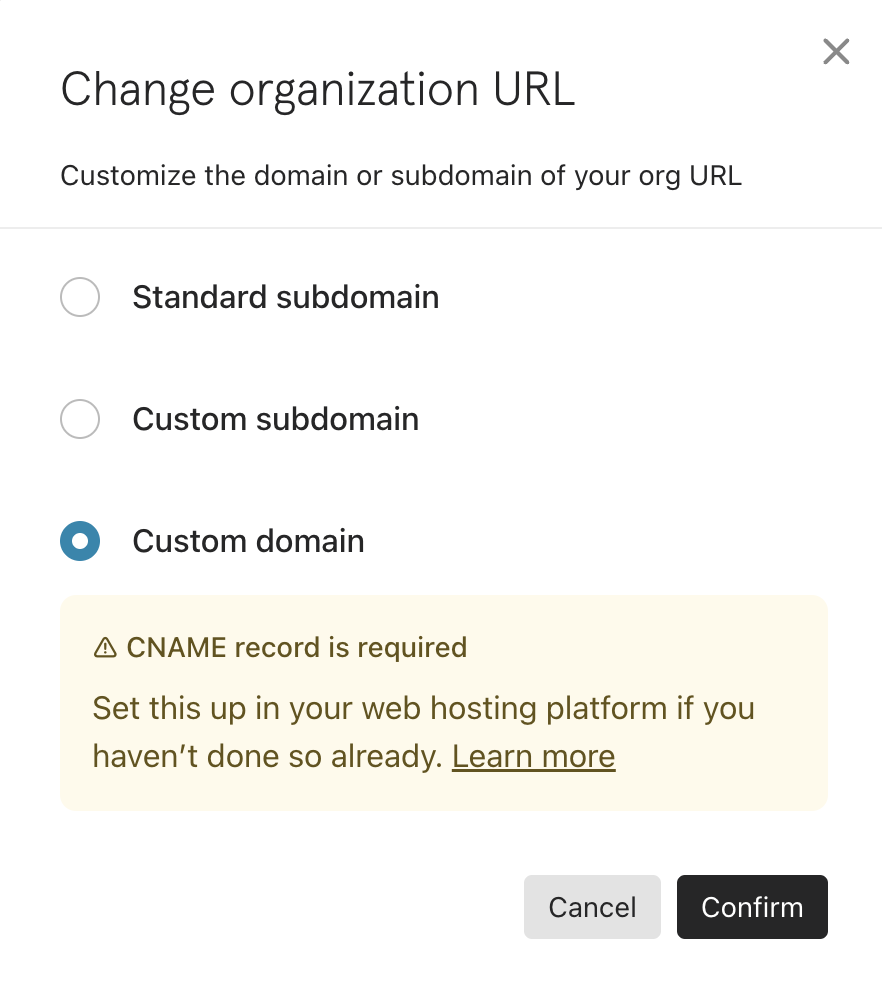882x990 pixels.
Task: Click the blue dot in the Custom domain radio
Action: (80, 541)
